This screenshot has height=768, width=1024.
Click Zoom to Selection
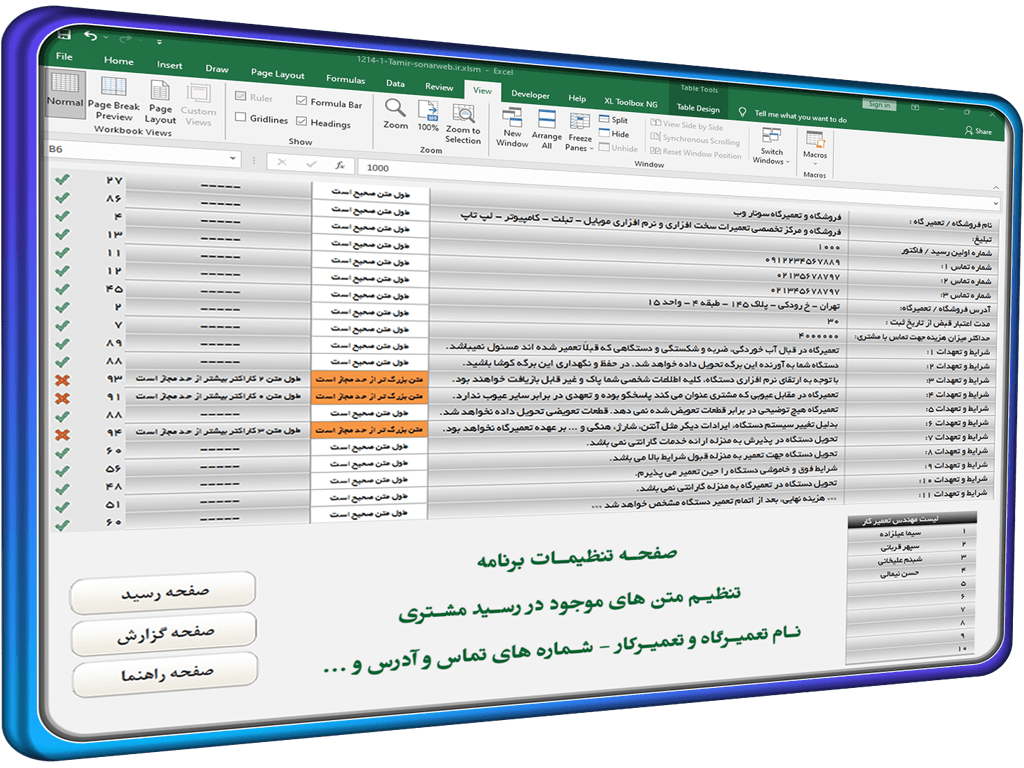[x=463, y=124]
